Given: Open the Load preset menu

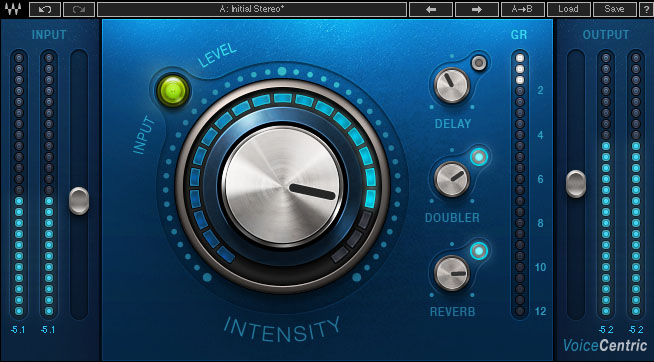Looking at the screenshot, I should click(x=568, y=9).
